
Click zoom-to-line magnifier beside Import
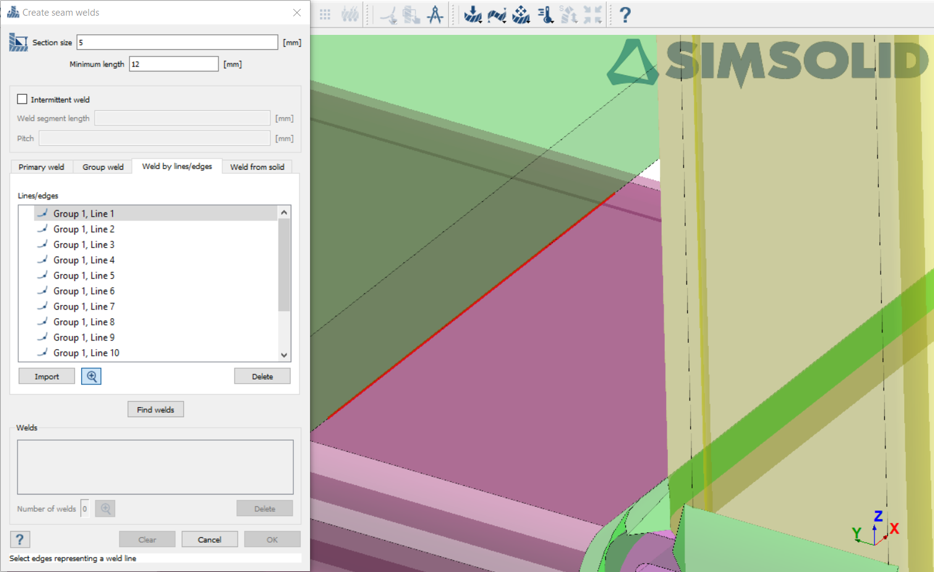point(91,377)
